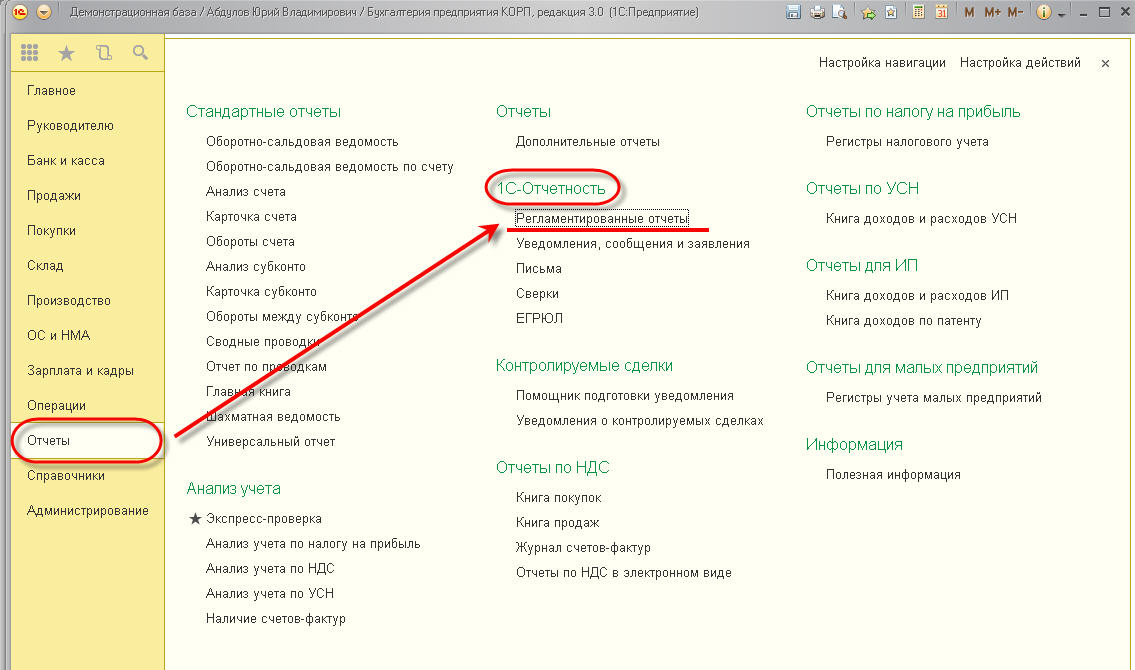Open Книга доходов по патенту

pos(903,321)
